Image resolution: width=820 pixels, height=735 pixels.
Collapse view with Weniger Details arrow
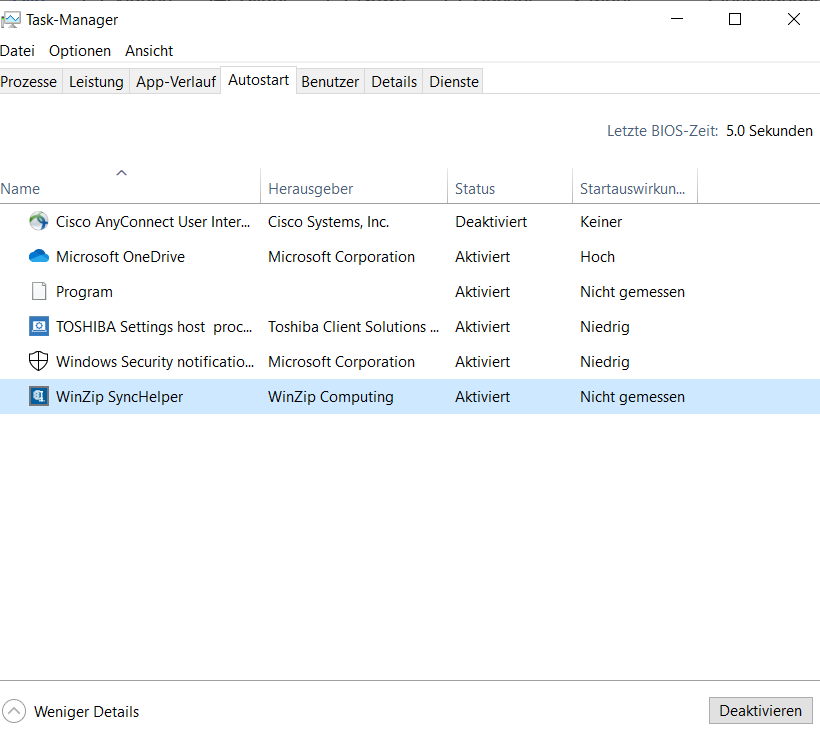point(14,711)
